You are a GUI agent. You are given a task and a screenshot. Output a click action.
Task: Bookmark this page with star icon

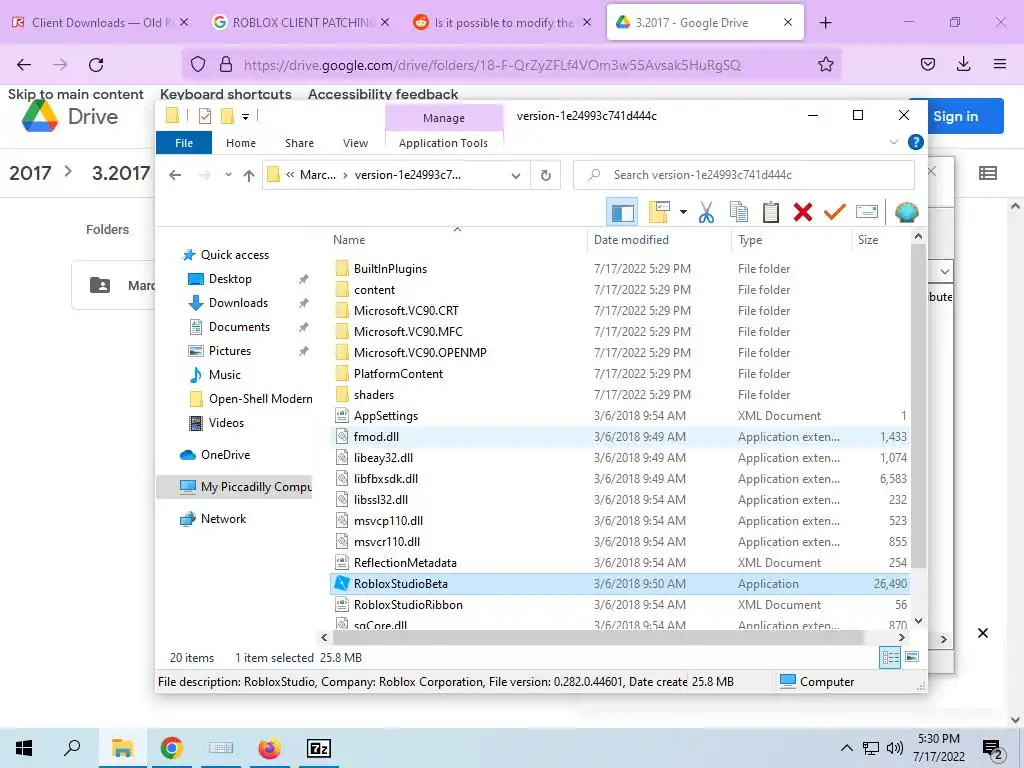pyautogui.click(x=825, y=64)
